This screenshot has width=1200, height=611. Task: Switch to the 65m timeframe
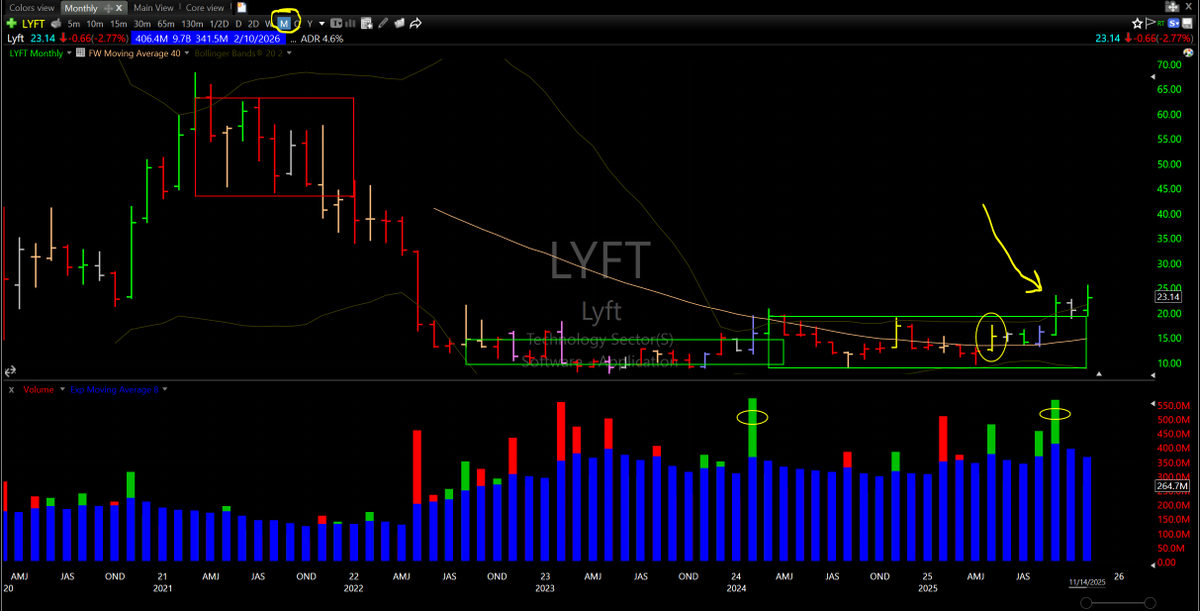coord(166,24)
